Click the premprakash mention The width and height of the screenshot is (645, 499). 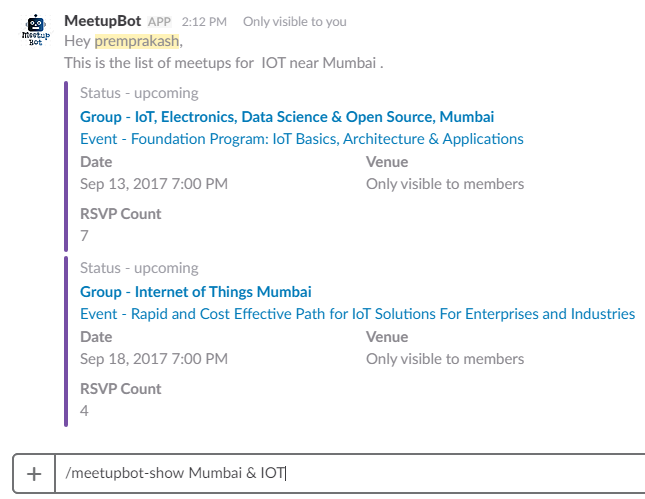point(137,41)
